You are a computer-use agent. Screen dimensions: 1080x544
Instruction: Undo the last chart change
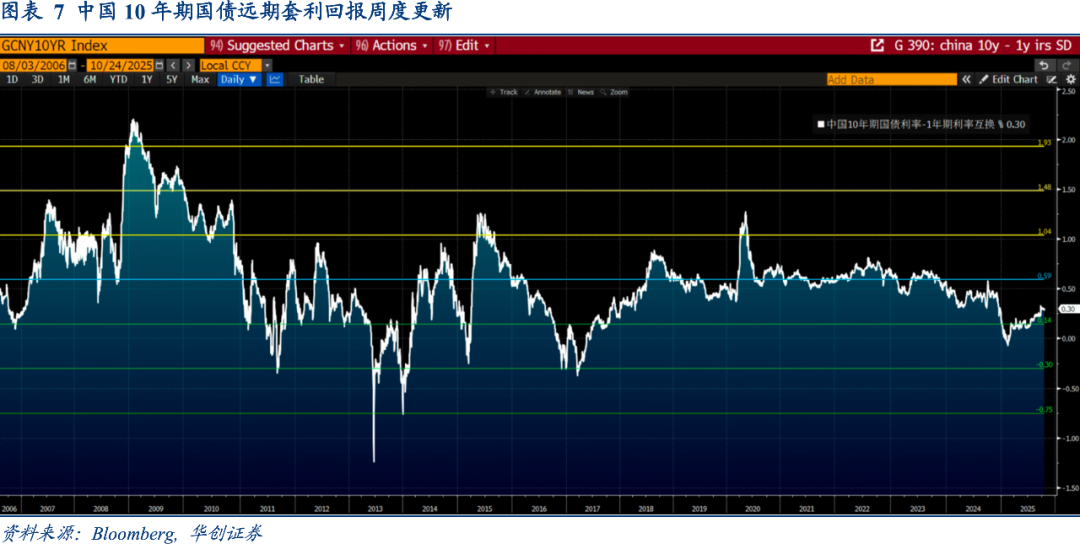pyautogui.click(x=1045, y=65)
